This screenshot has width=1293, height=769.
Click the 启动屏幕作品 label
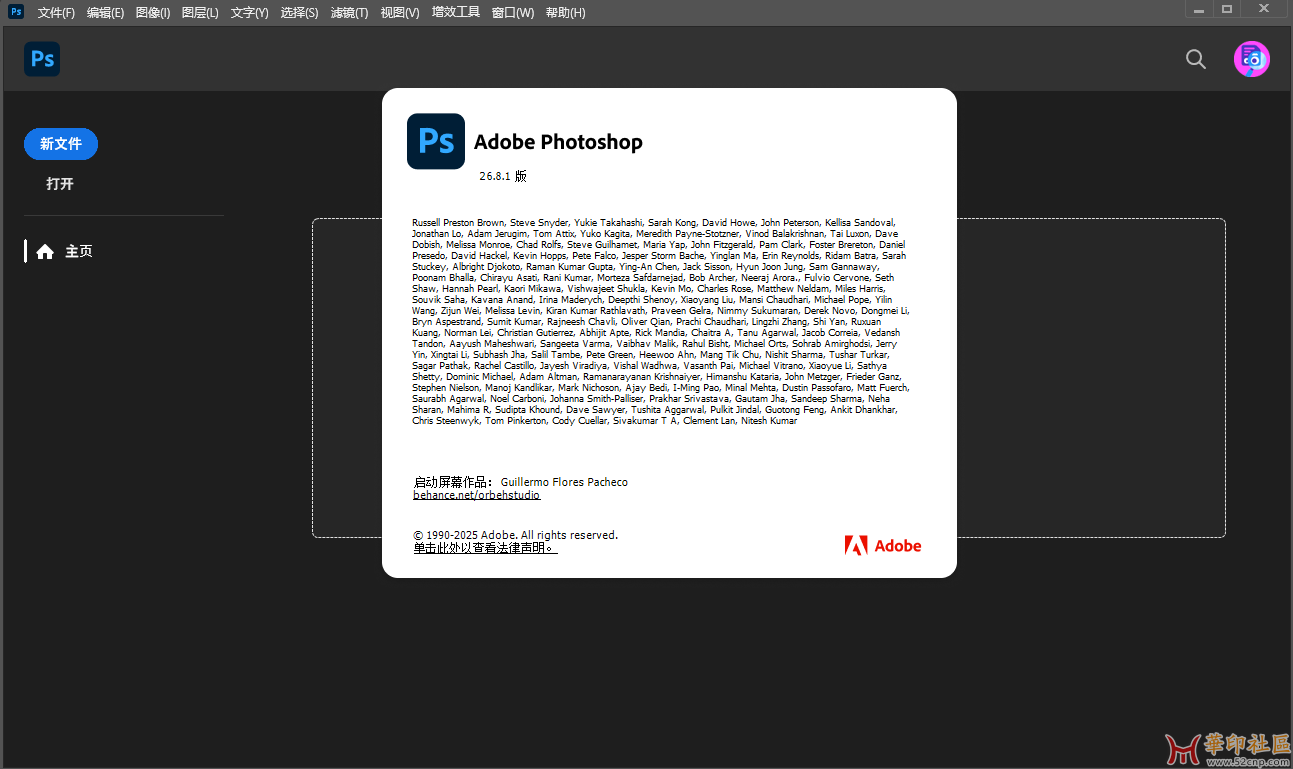(453, 482)
